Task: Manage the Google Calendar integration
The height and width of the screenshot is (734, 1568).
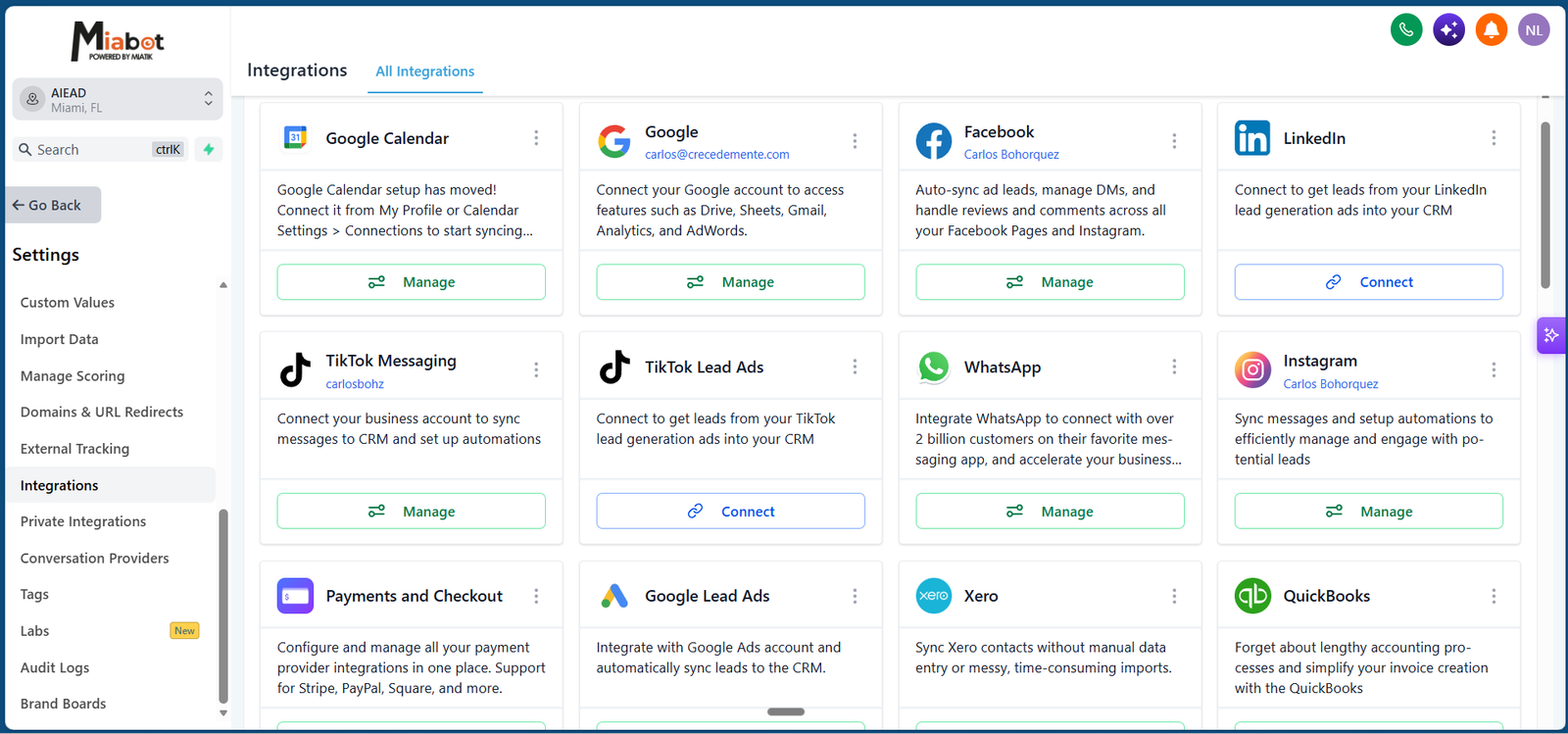Action: click(x=412, y=282)
